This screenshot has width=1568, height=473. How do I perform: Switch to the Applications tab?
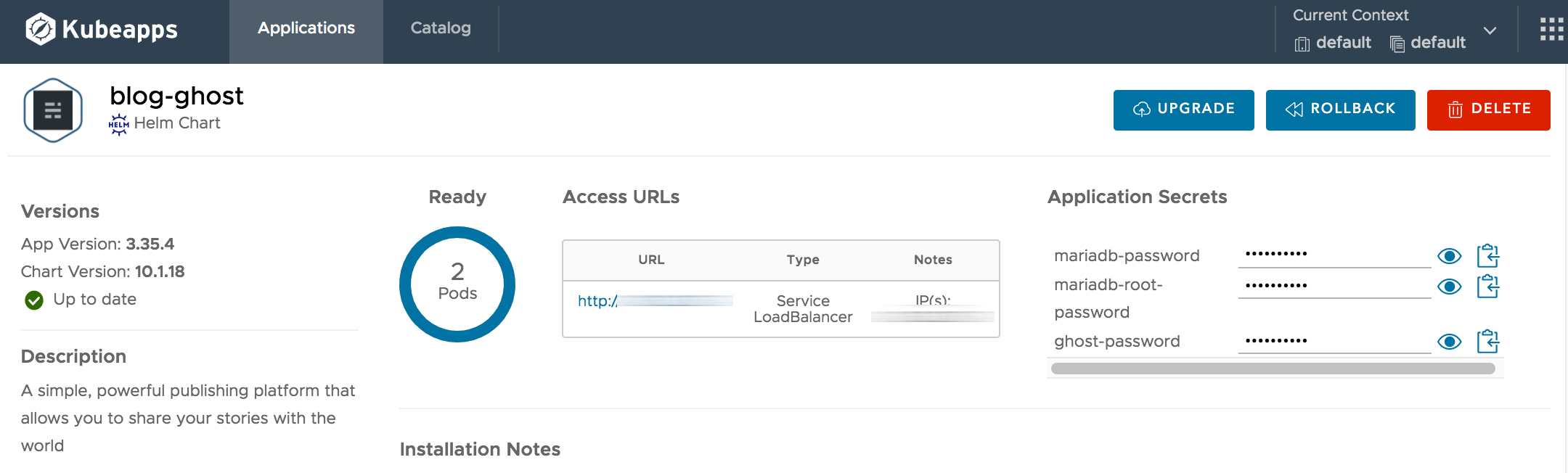[306, 28]
